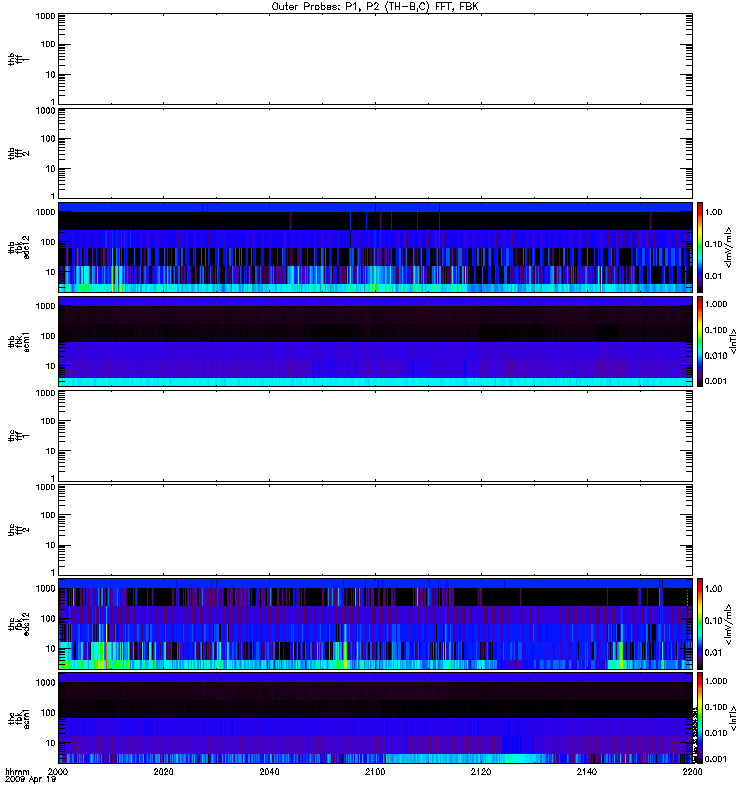Click the thb fbk edc12 color bar
750x800 pixels.
pos(700,247)
